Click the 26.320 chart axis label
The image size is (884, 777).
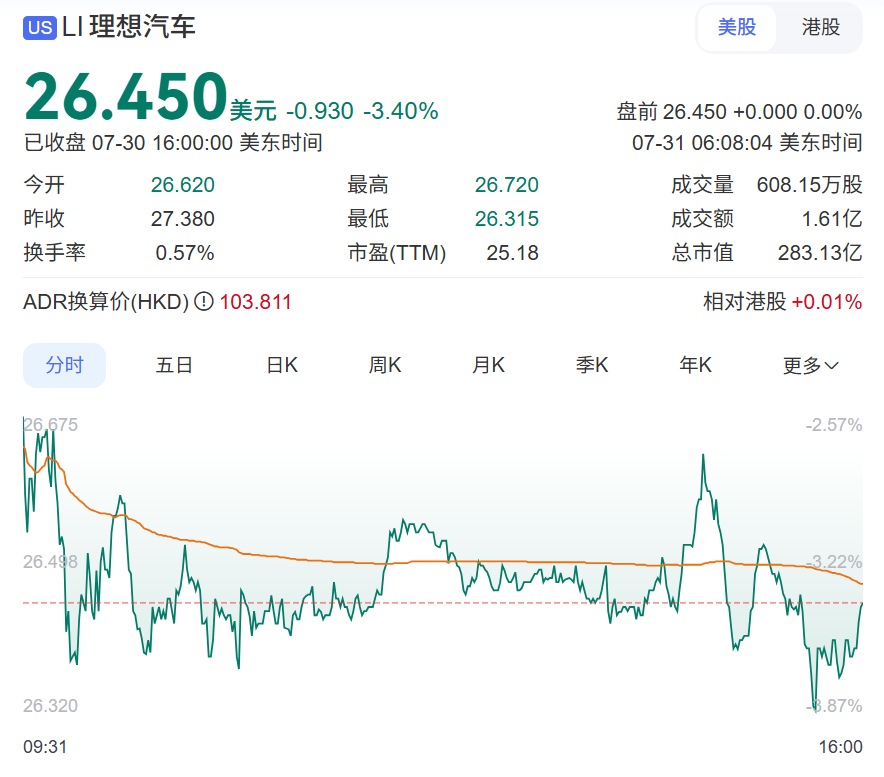point(50,705)
